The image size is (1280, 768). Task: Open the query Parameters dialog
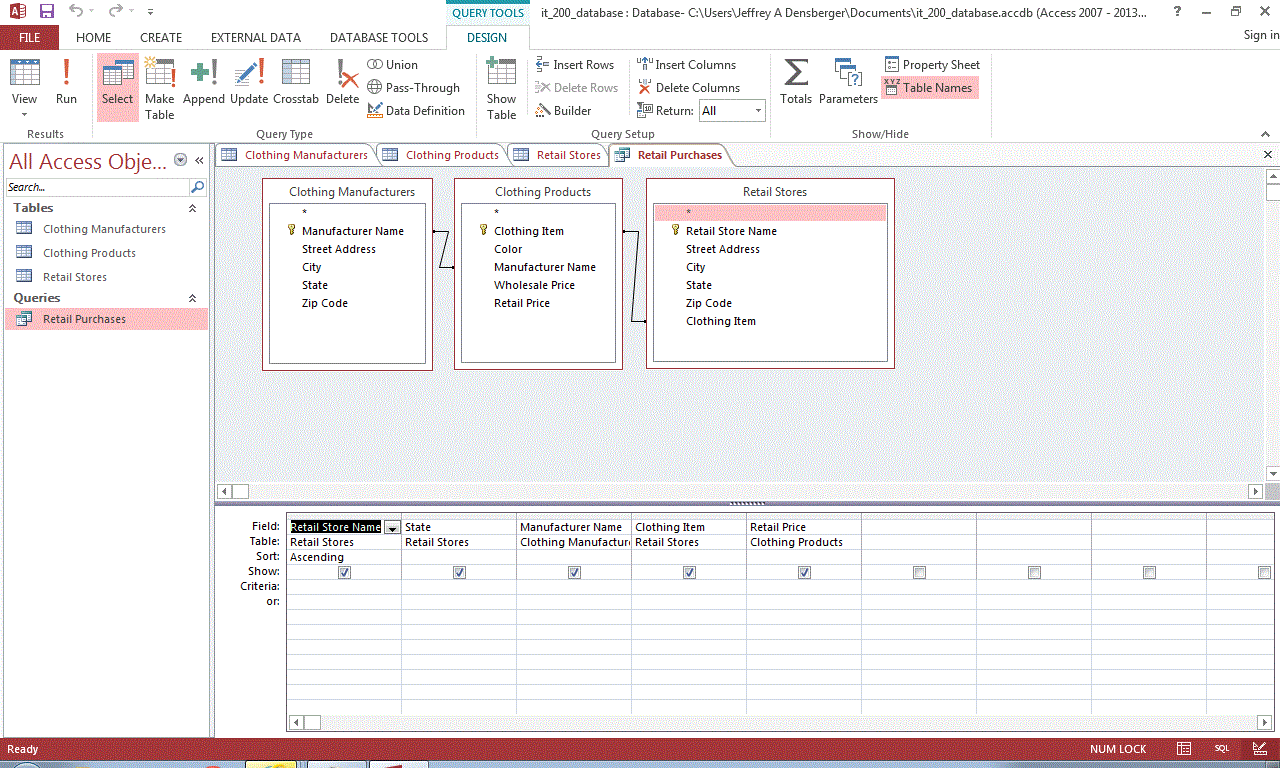coord(848,82)
